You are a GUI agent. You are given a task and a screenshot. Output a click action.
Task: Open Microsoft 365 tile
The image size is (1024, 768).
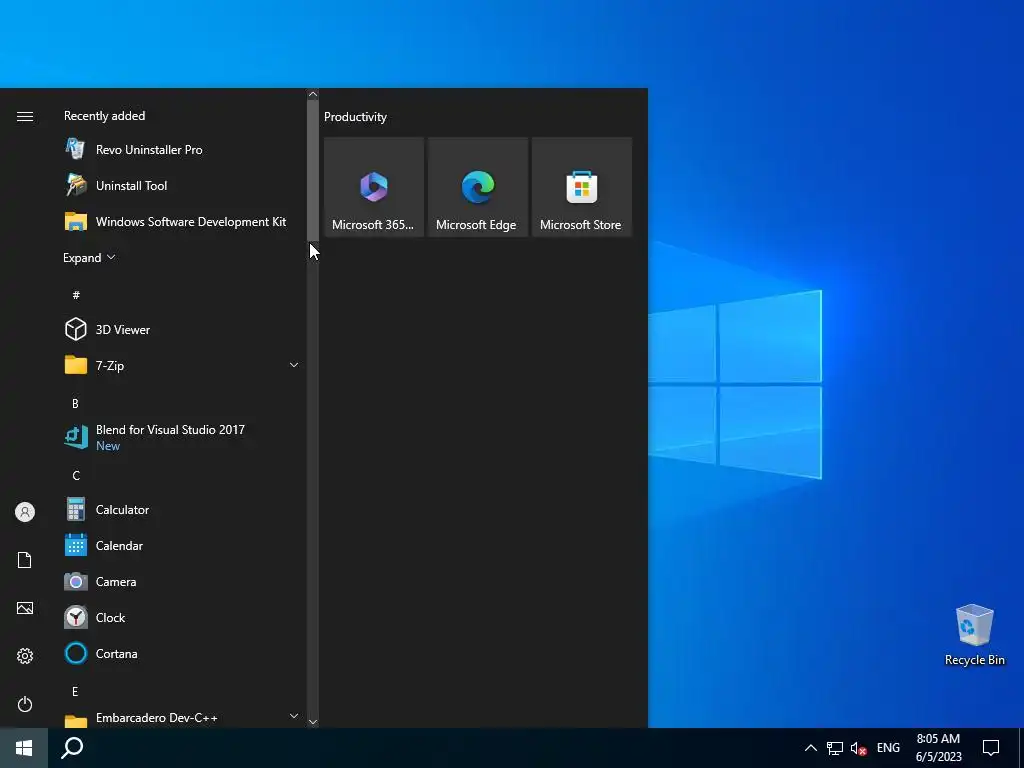coord(374,187)
